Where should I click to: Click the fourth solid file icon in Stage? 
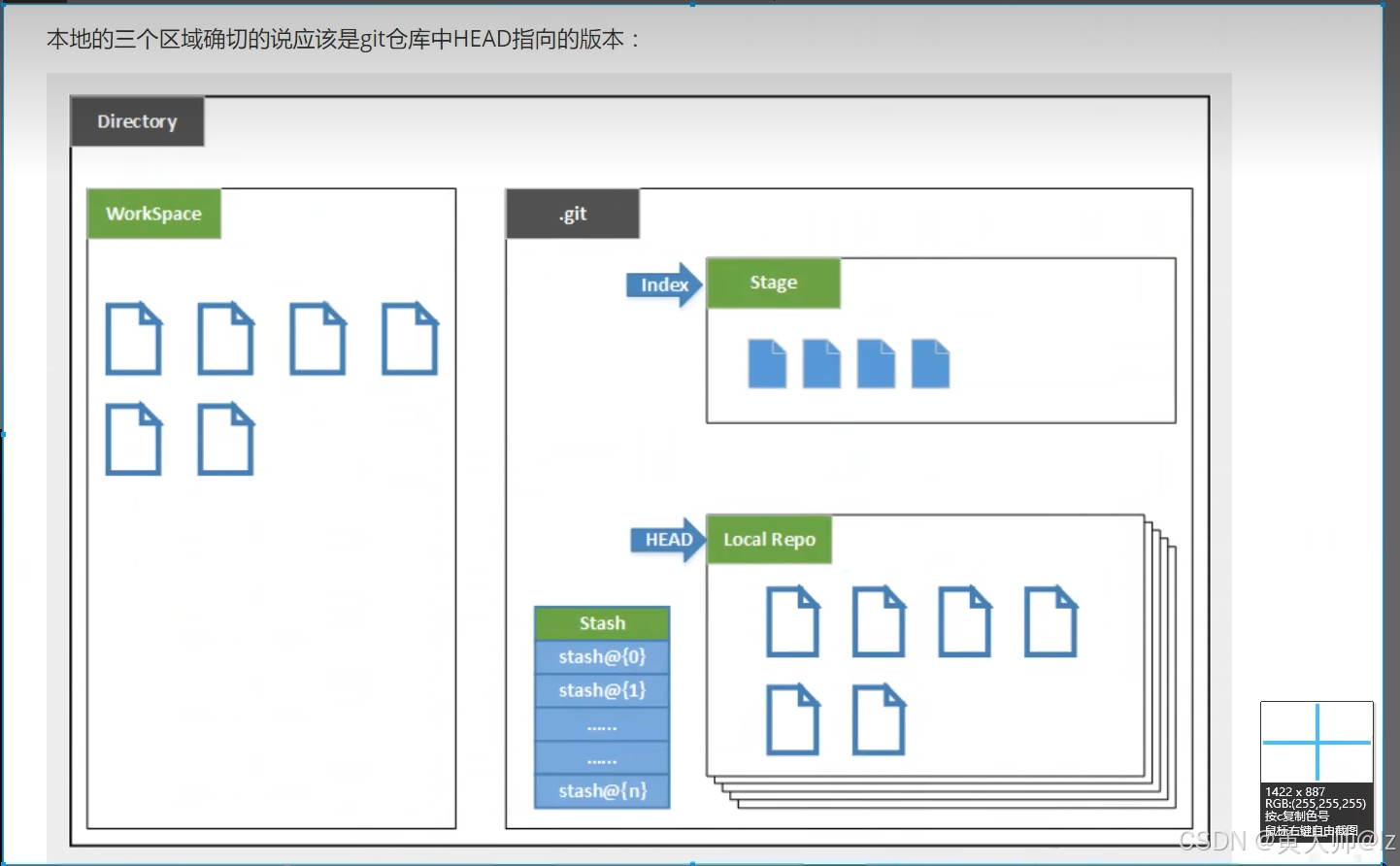tap(930, 364)
